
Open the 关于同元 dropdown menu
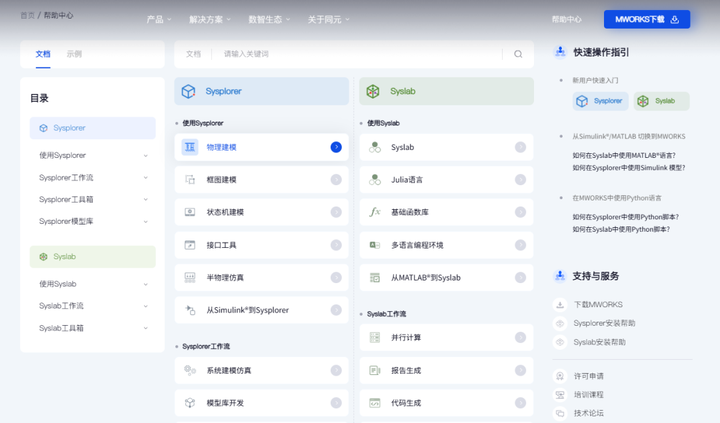click(x=328, y=19)
